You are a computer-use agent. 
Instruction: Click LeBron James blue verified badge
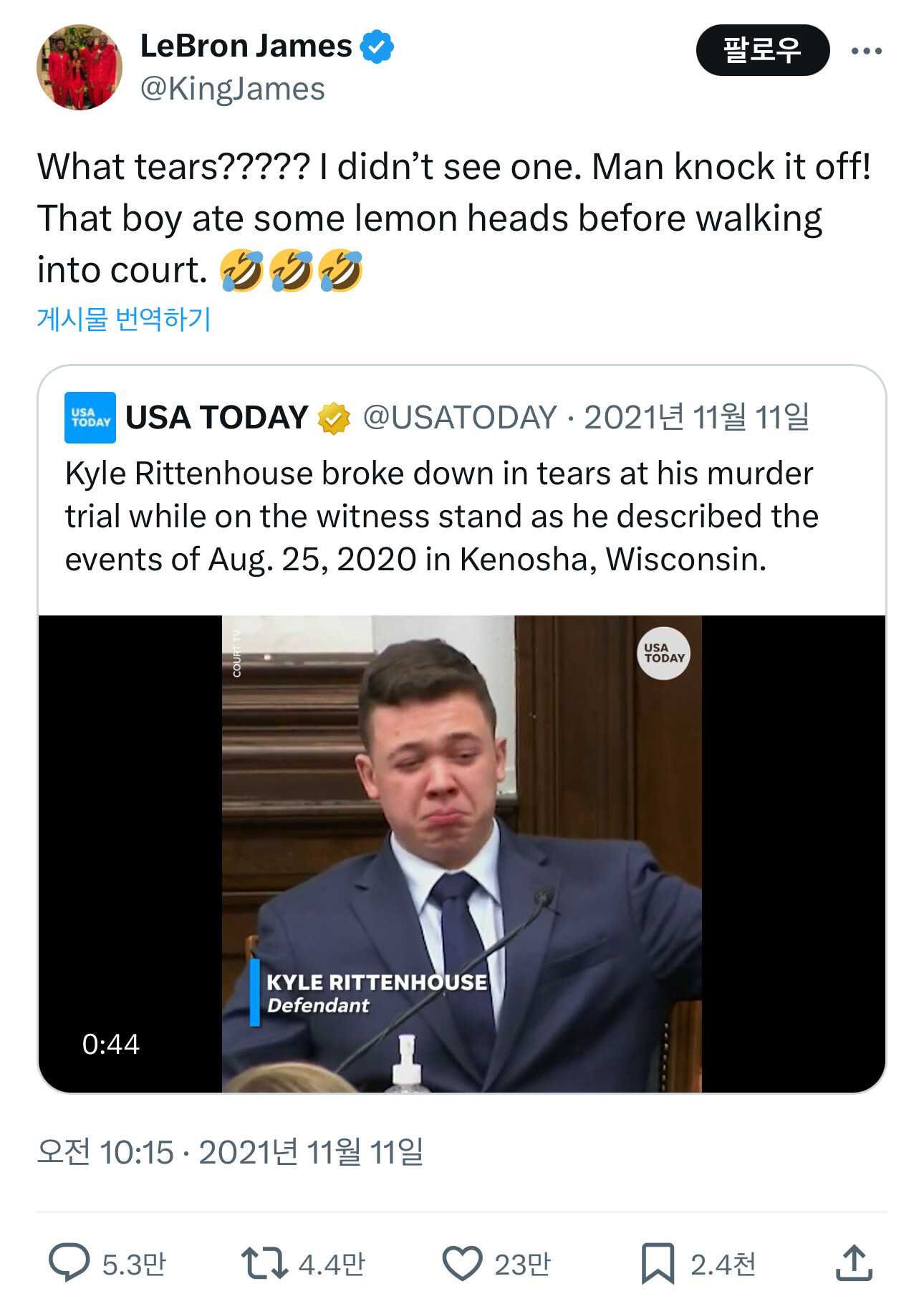pos(377,47)
